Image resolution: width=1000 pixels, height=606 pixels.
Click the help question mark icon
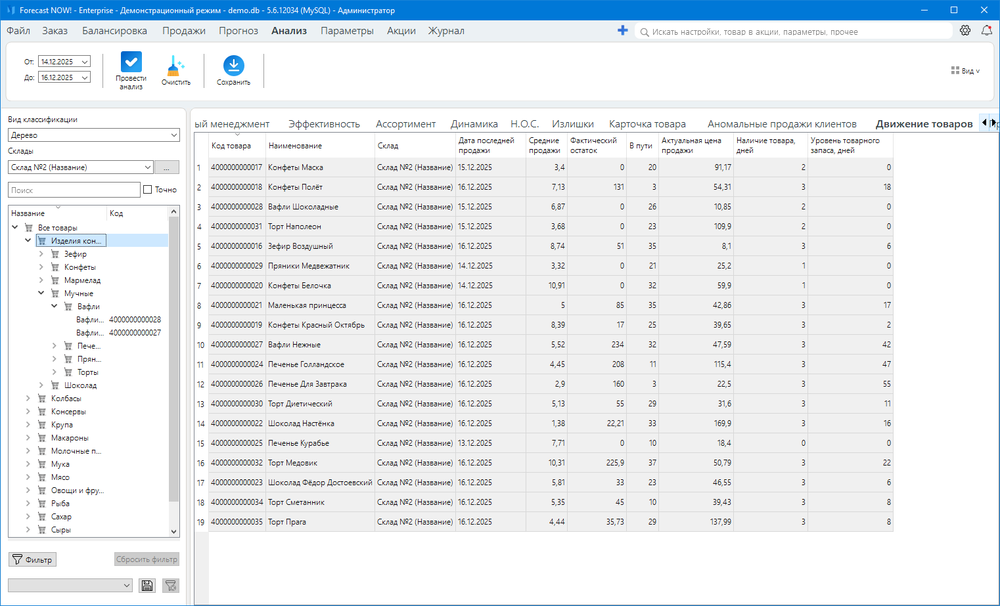pyautogui.click(x=985, y=31)
